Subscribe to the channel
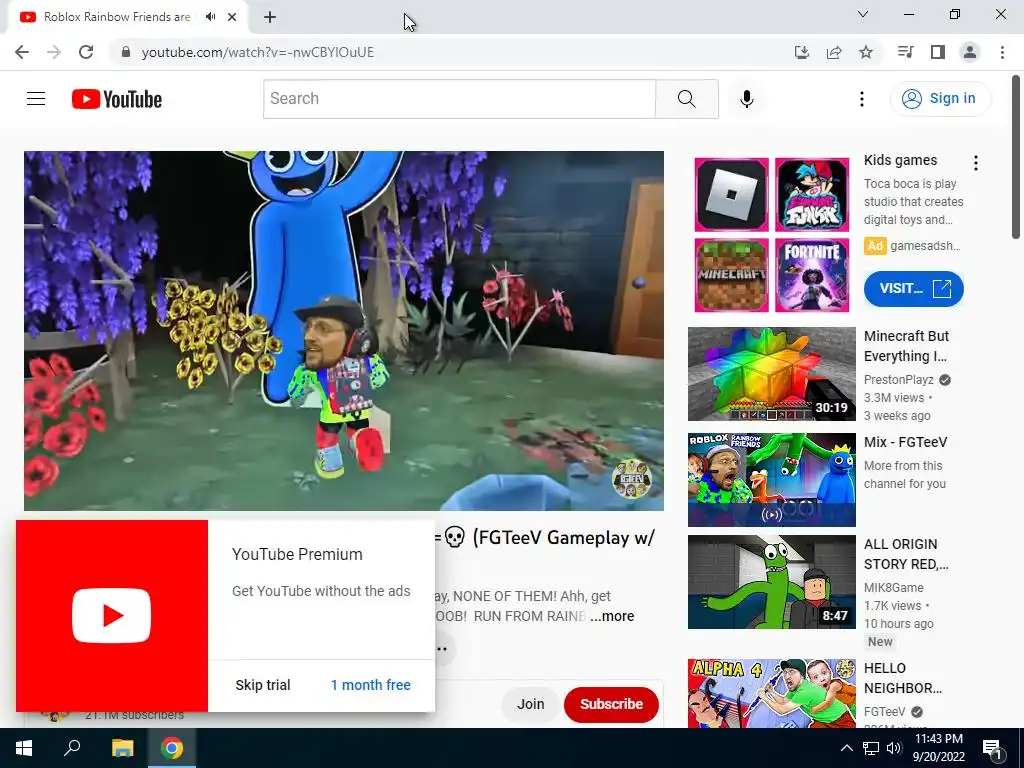This screenshot has height=768, width=1024. 611,704
